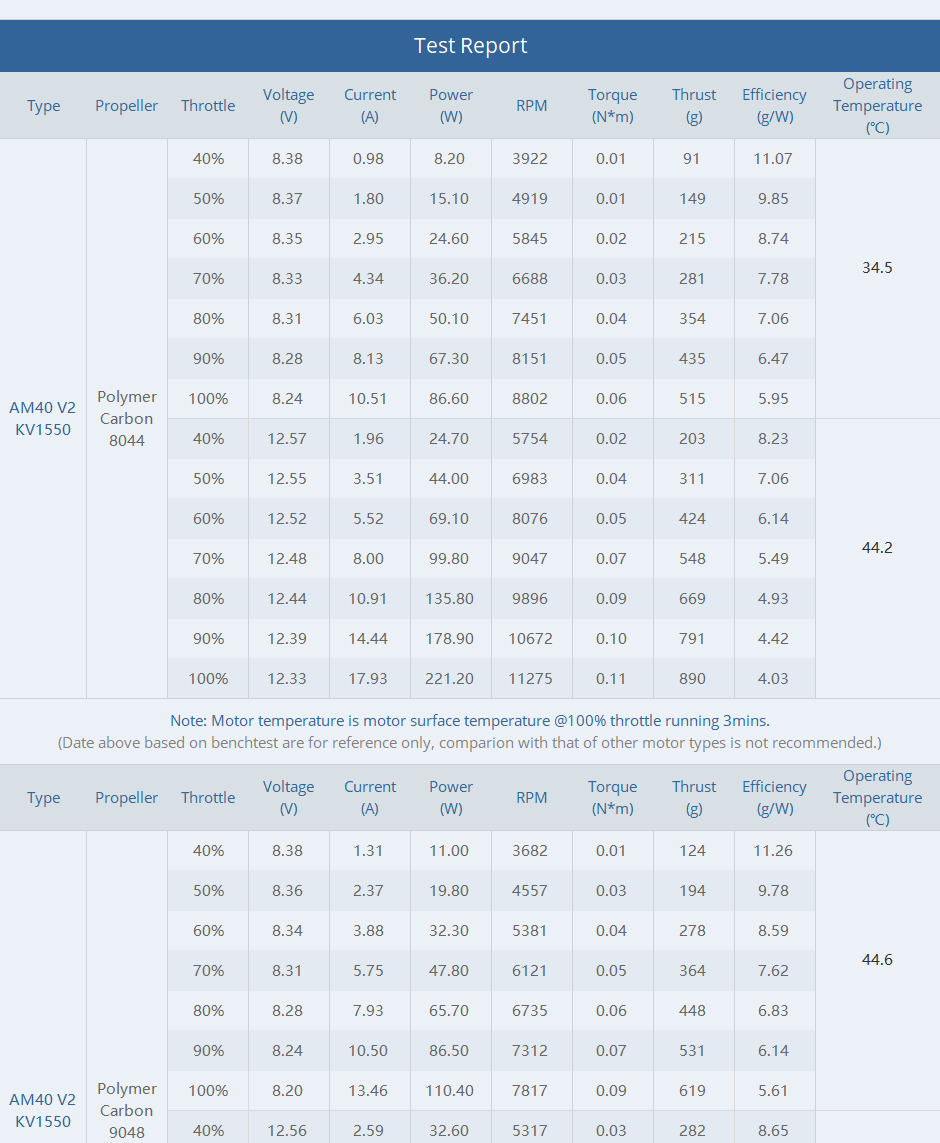Click Operating Temperature header in second table
Viewport: 940px width, 1143px height.
877,797
